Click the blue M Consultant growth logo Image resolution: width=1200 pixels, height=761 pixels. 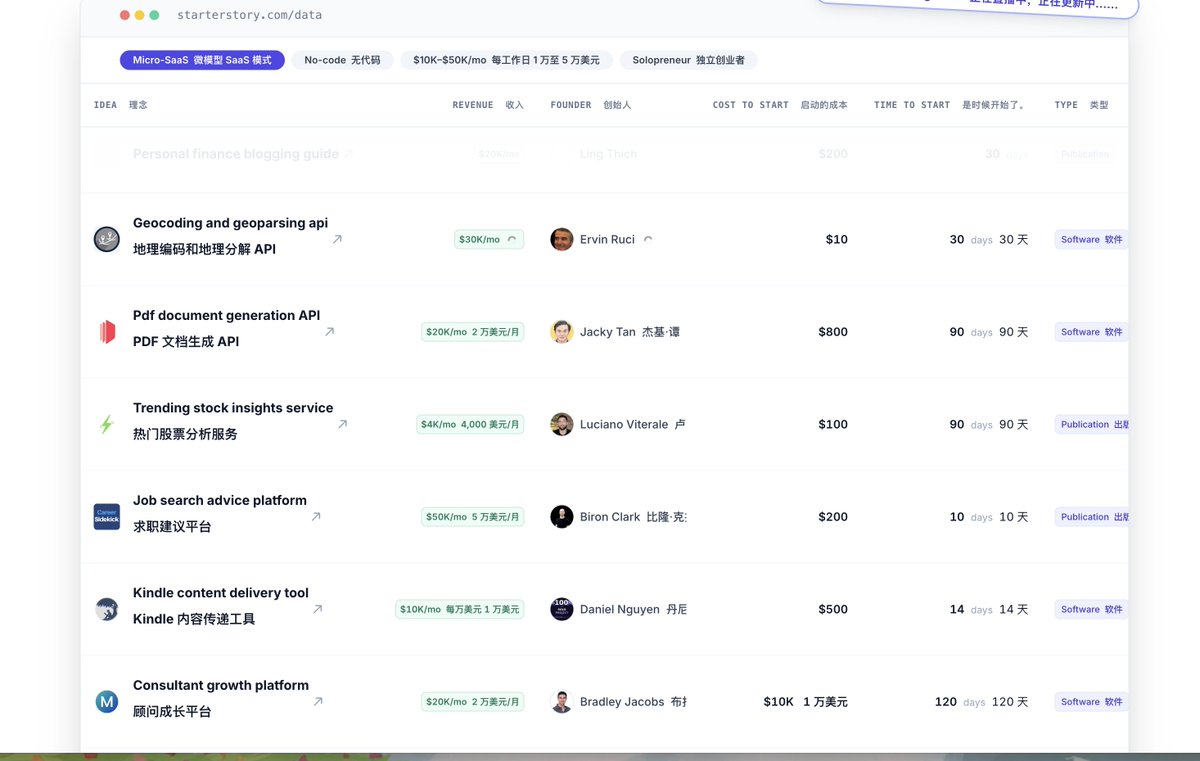point(107,702)
